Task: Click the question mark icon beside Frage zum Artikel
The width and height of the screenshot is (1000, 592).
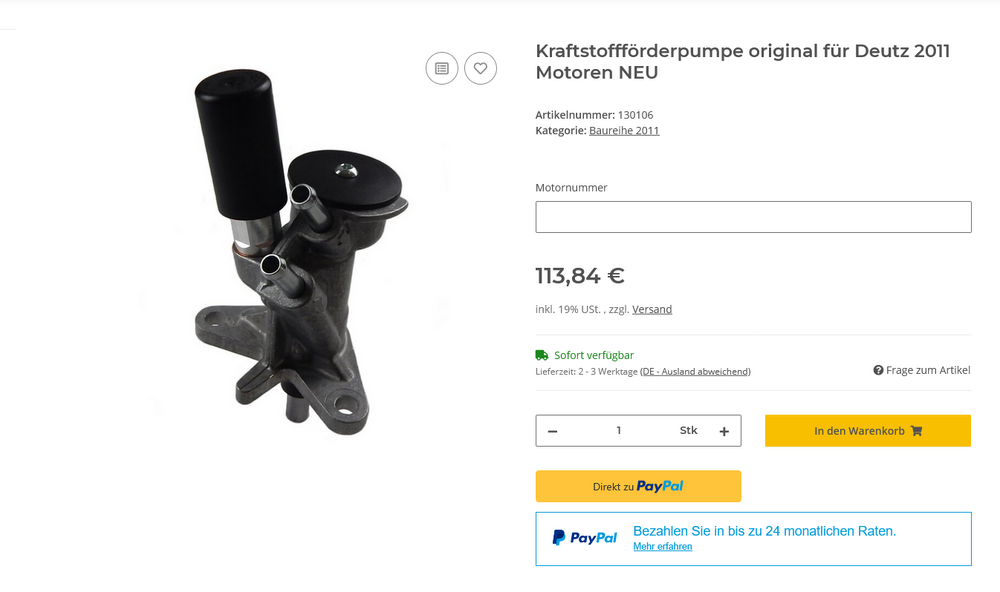Action: (x=878, y=370)
